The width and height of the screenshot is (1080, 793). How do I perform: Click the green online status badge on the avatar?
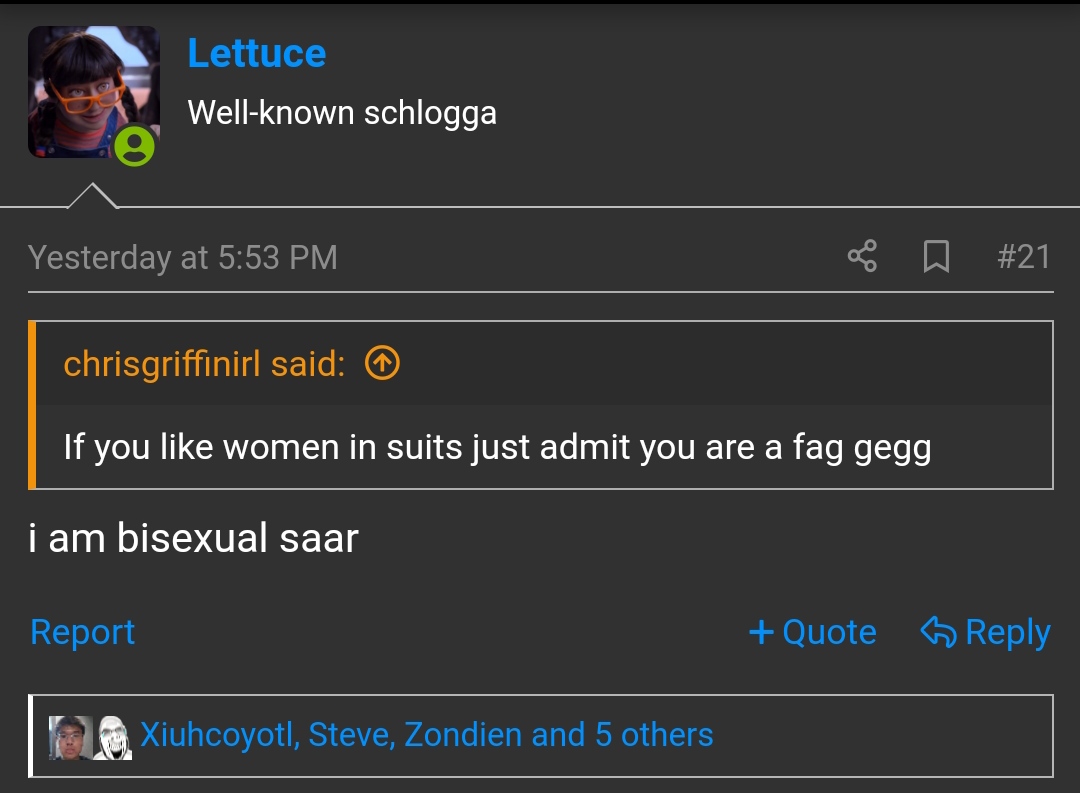coord(134,145)
